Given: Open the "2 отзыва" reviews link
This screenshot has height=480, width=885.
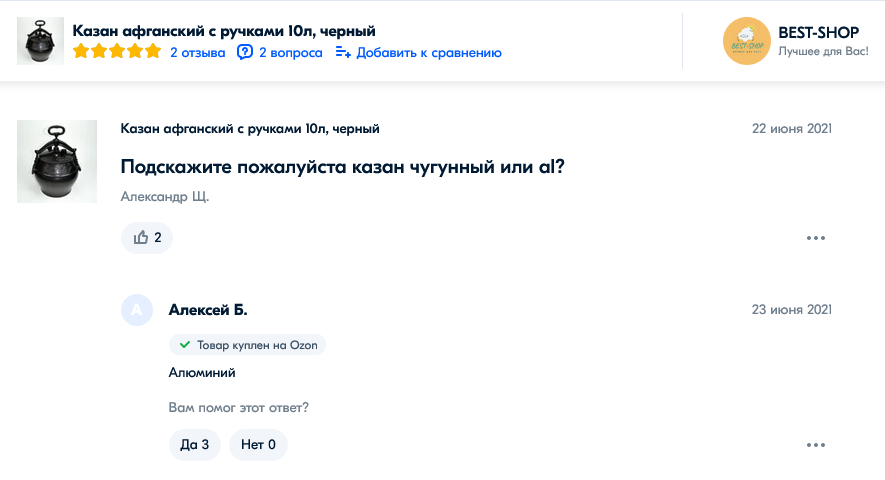Looking at the screenshot, I should [x=197, y=52].
